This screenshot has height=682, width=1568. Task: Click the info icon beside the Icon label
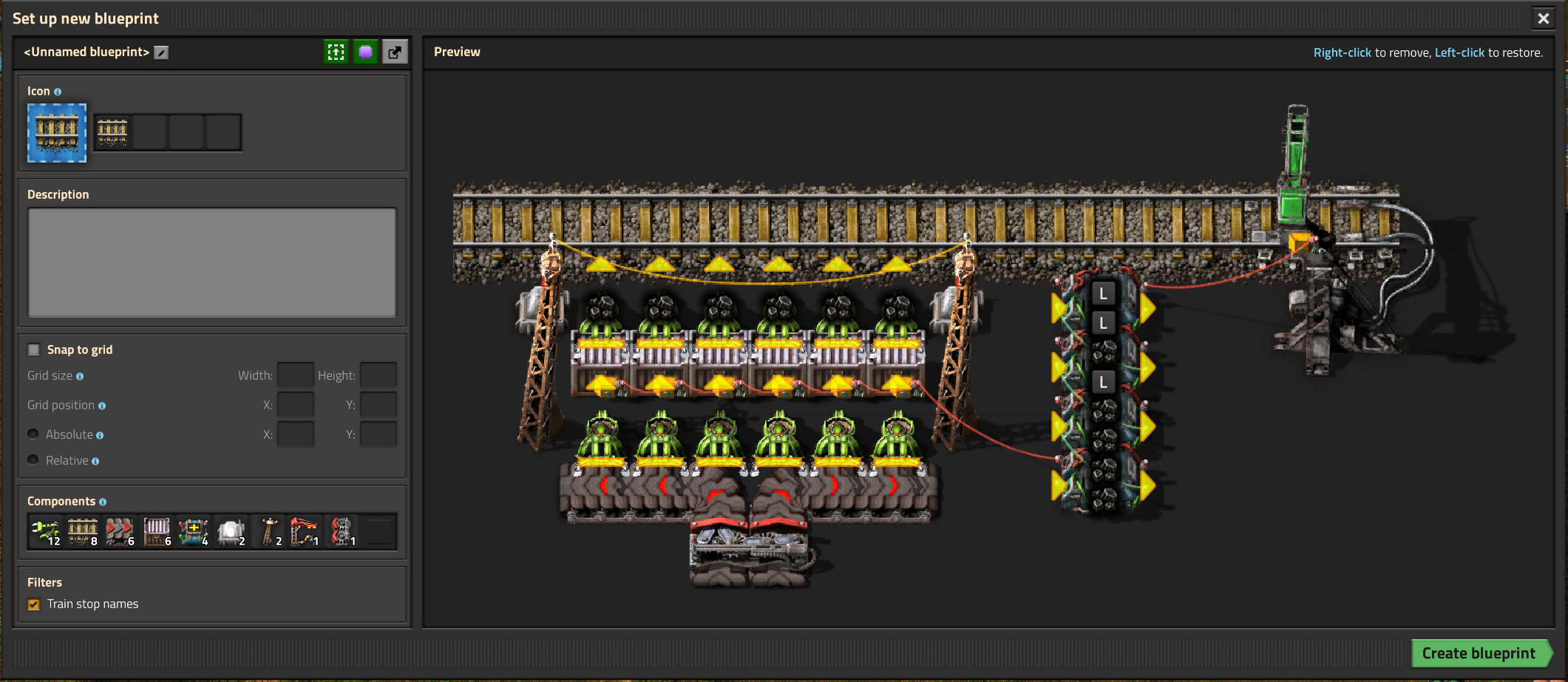coord(58,92)
